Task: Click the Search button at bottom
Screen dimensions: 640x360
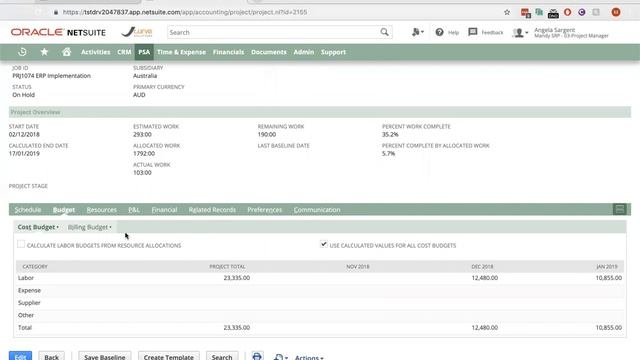Action: (x=222, y=356)
